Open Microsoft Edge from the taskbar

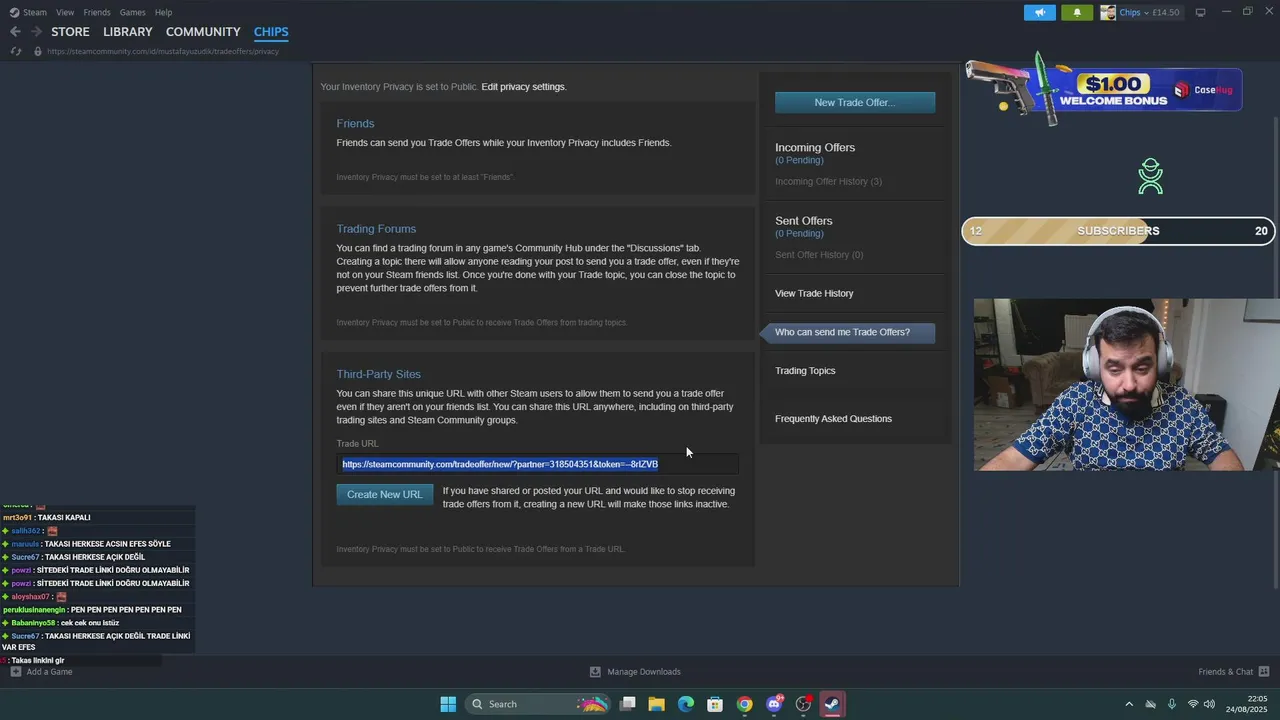(x=686, y=704)
